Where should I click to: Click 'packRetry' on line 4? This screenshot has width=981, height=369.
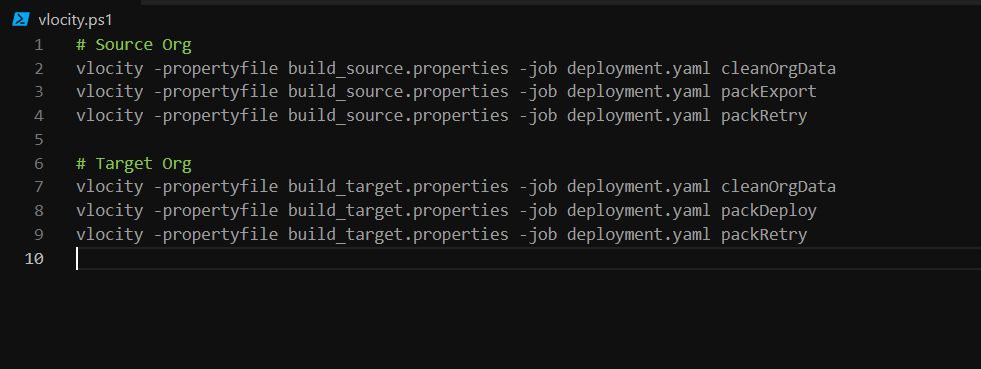tap(764, 116)
